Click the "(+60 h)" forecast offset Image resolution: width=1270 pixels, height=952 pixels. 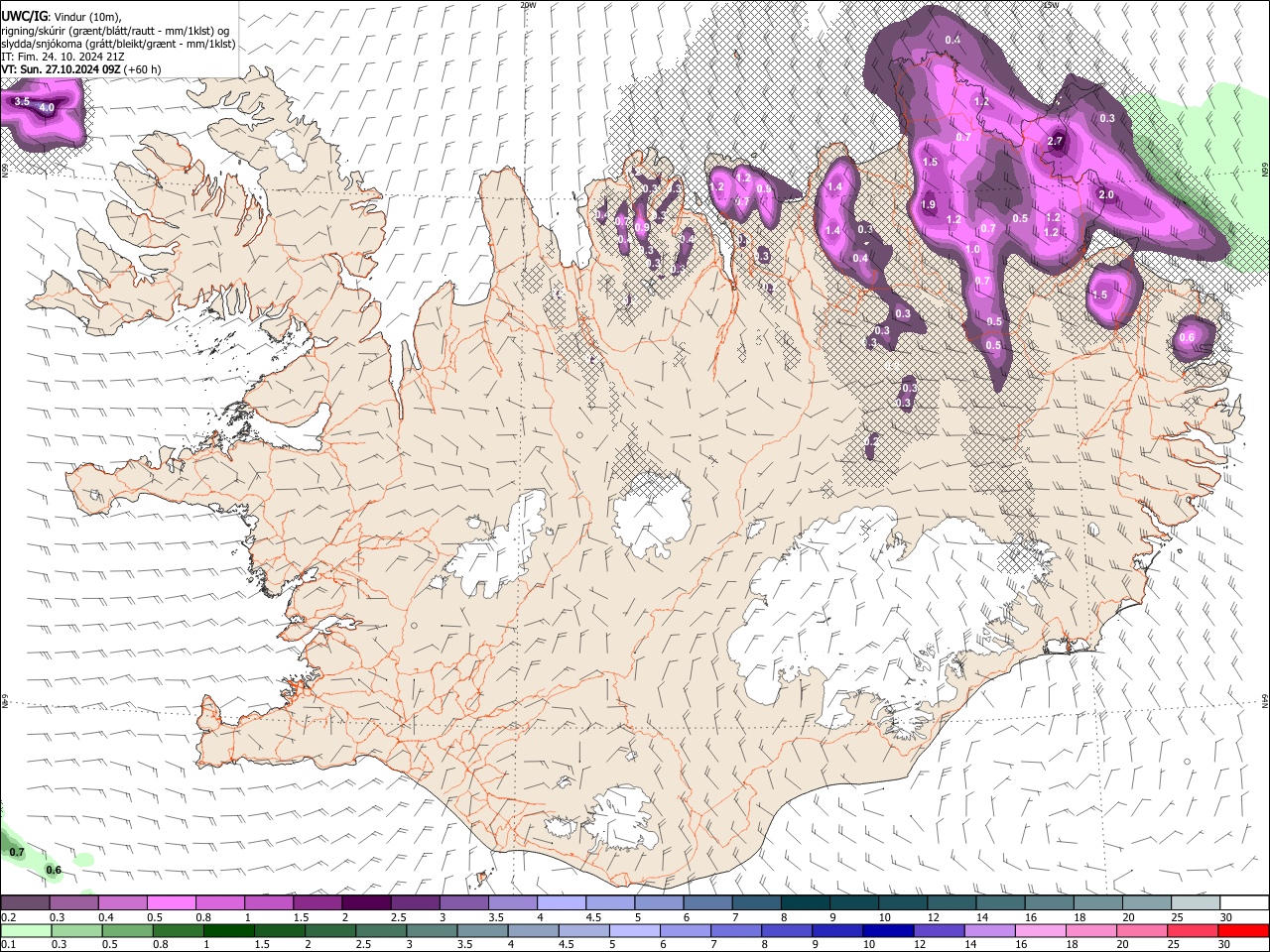click(143, 69)
